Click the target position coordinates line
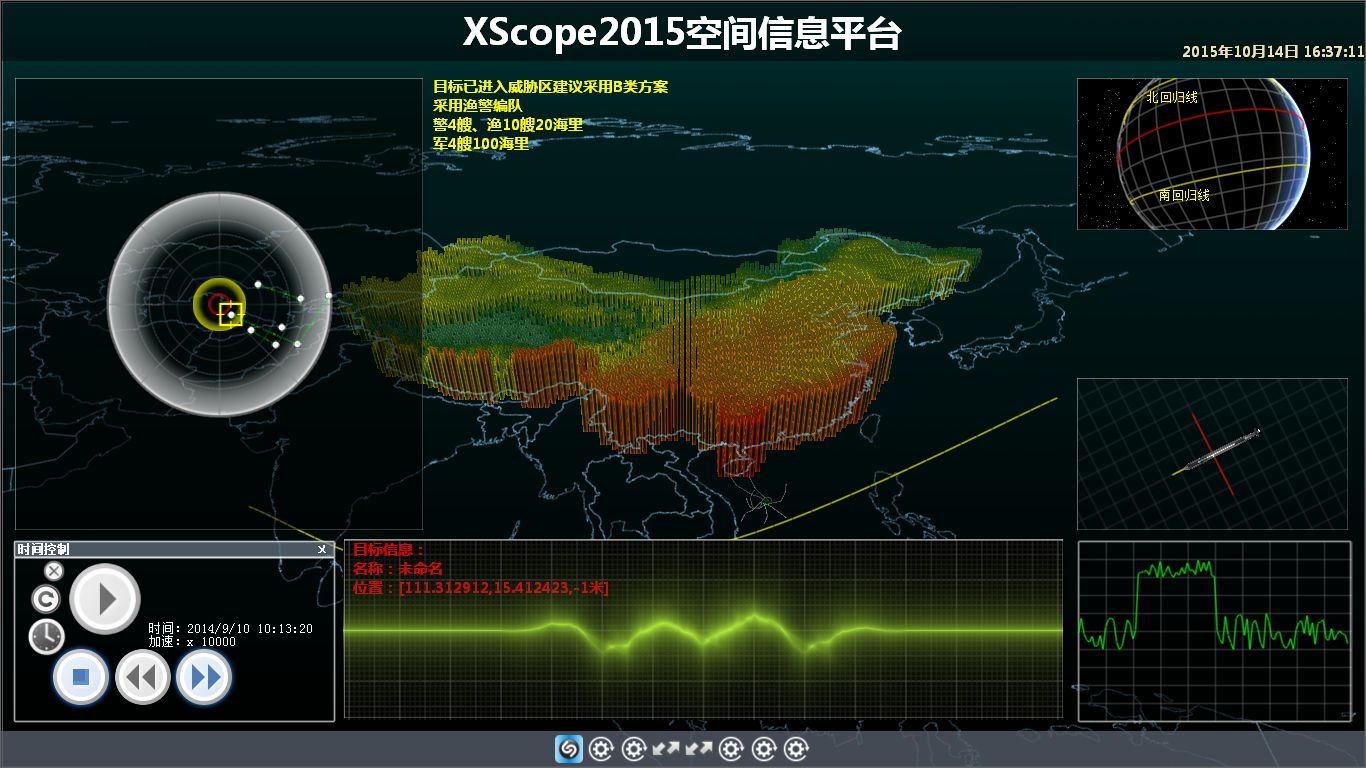The width and height of the screenshot is (1366, 768). pyautogui.click(x=481, y=587)
